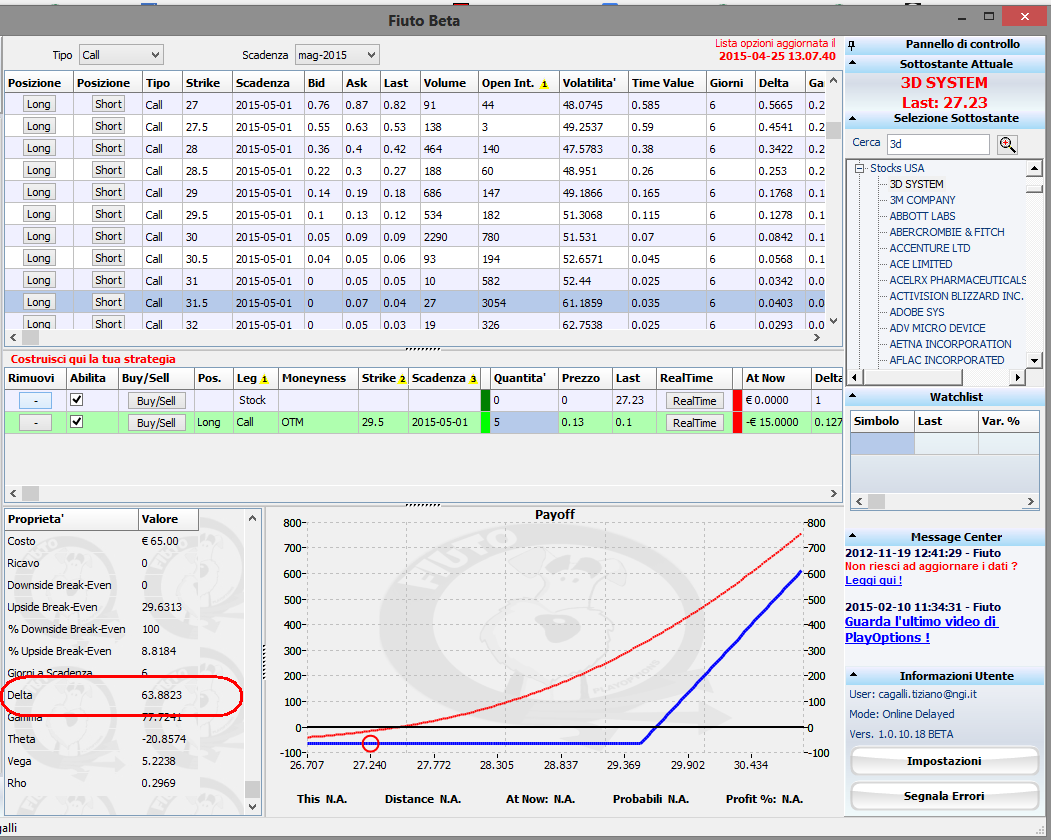
Task: Open the Impostazioni settings button
Action: [x=944, y=761]
